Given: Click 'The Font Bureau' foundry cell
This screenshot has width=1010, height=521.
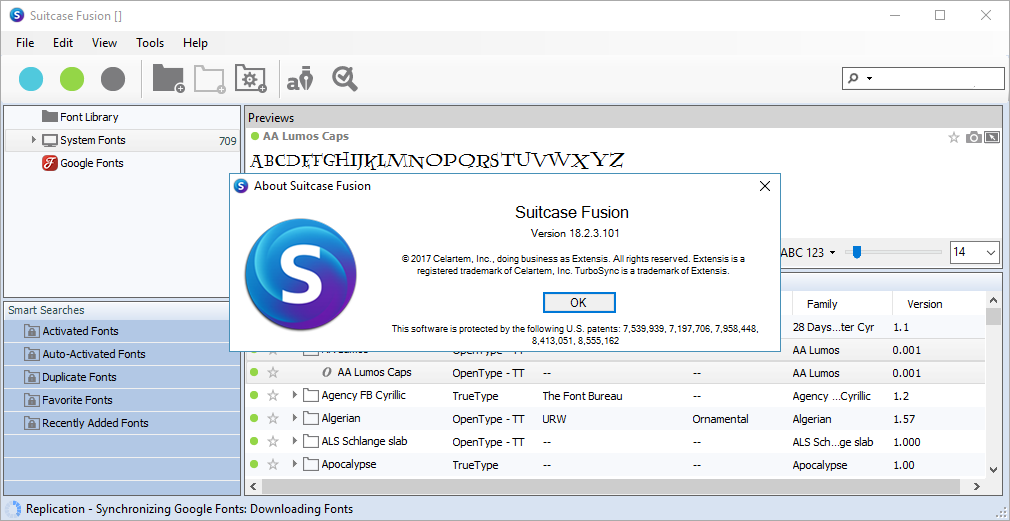Looking at the screenshot, I should click(582, 396).
